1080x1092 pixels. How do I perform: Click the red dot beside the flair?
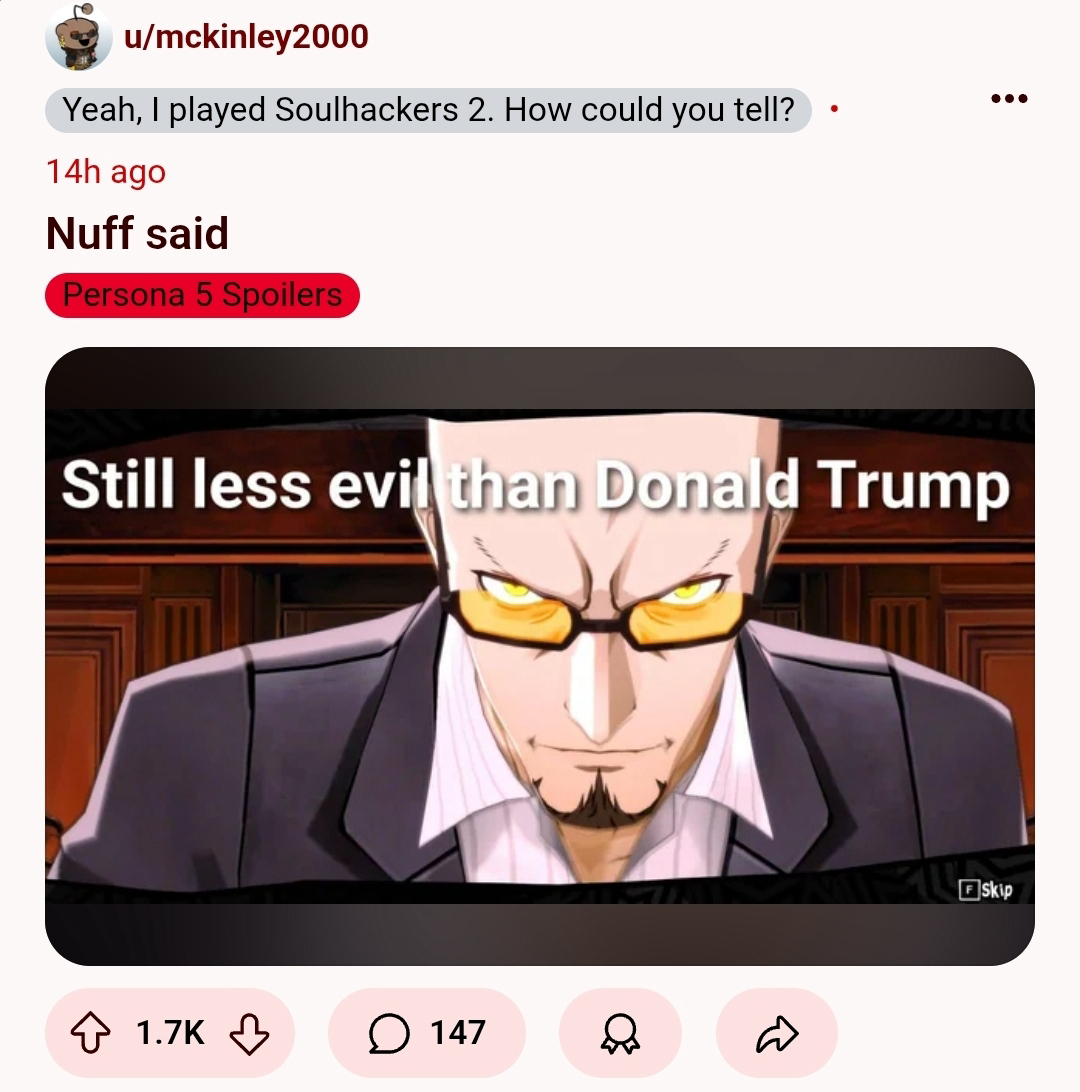coord(834,109)
